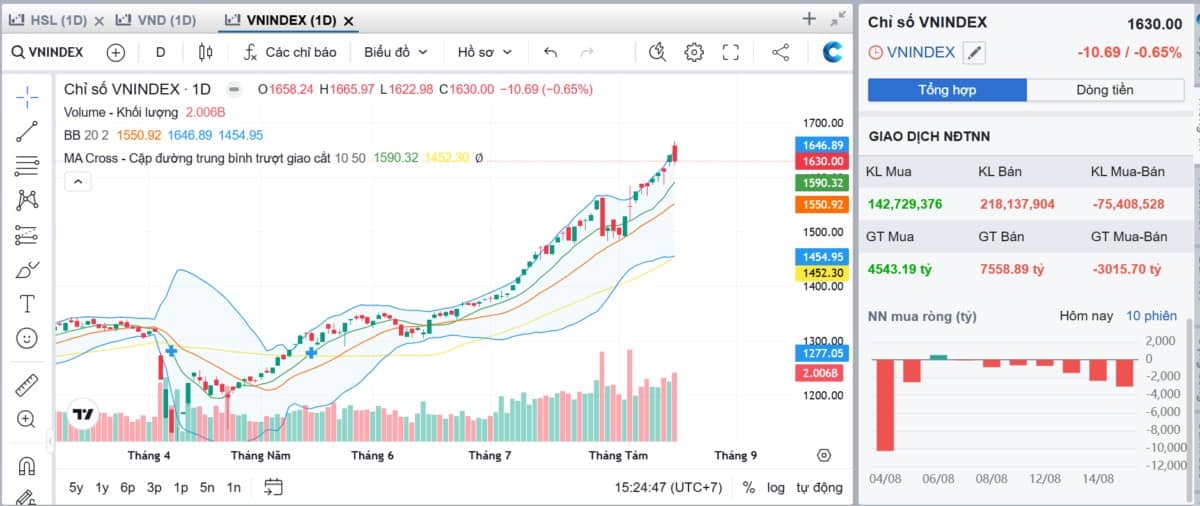Click the VNINDEX clock icon
Screen dimensions: 1200x506
pos(876,53)
